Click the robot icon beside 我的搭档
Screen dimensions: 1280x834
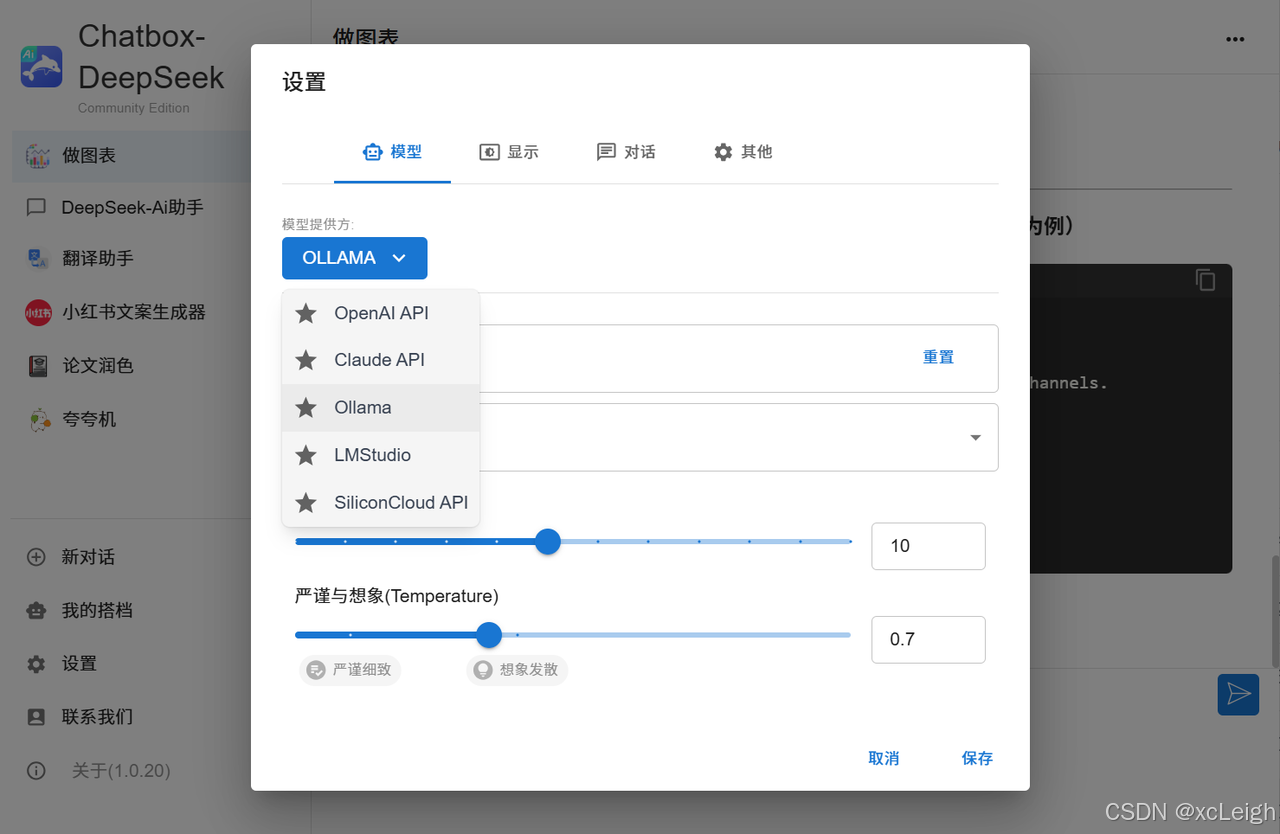pyautogui.click(x=36, y=610)
